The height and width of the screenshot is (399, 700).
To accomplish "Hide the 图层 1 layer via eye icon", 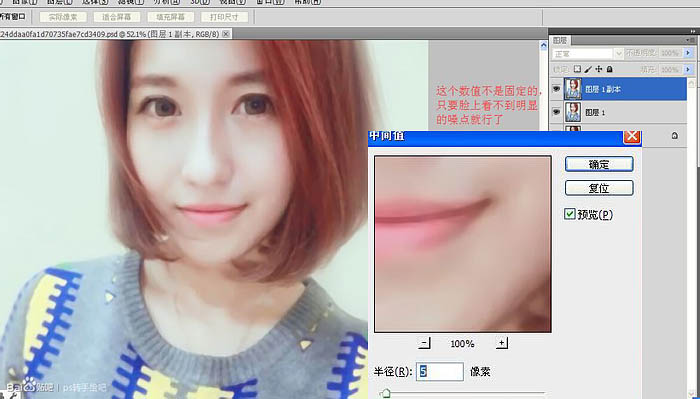I will coord(556,112).
